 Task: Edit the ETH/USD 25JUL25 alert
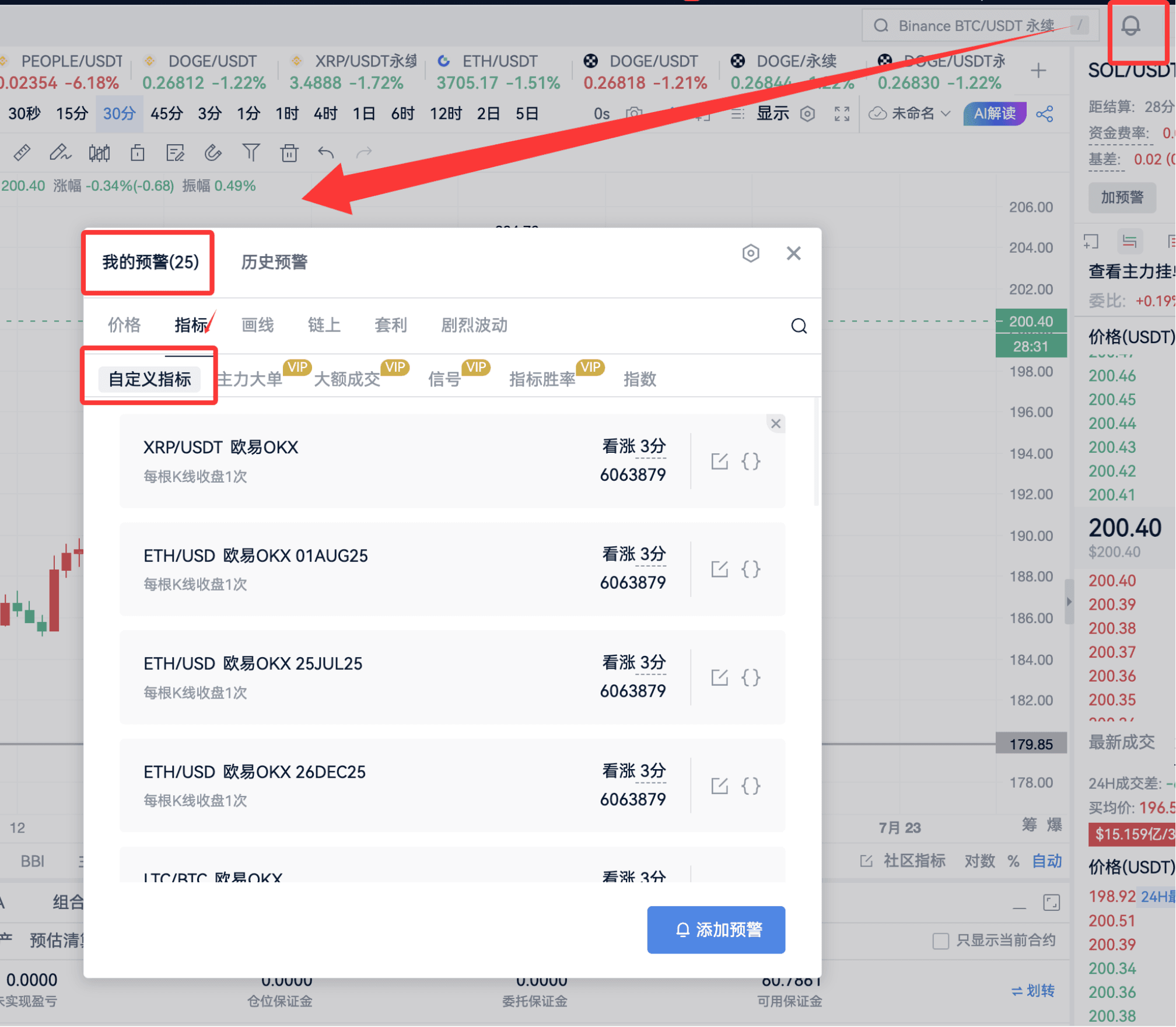tap(719, 677)
